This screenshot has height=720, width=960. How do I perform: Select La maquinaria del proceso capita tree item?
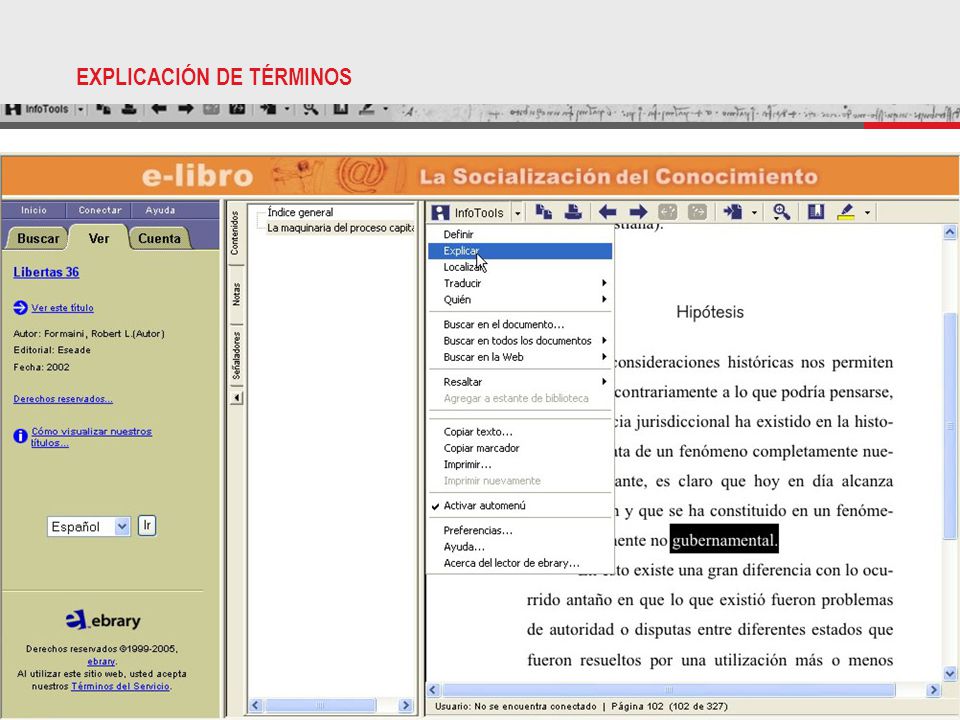click(x=340, y=228)
